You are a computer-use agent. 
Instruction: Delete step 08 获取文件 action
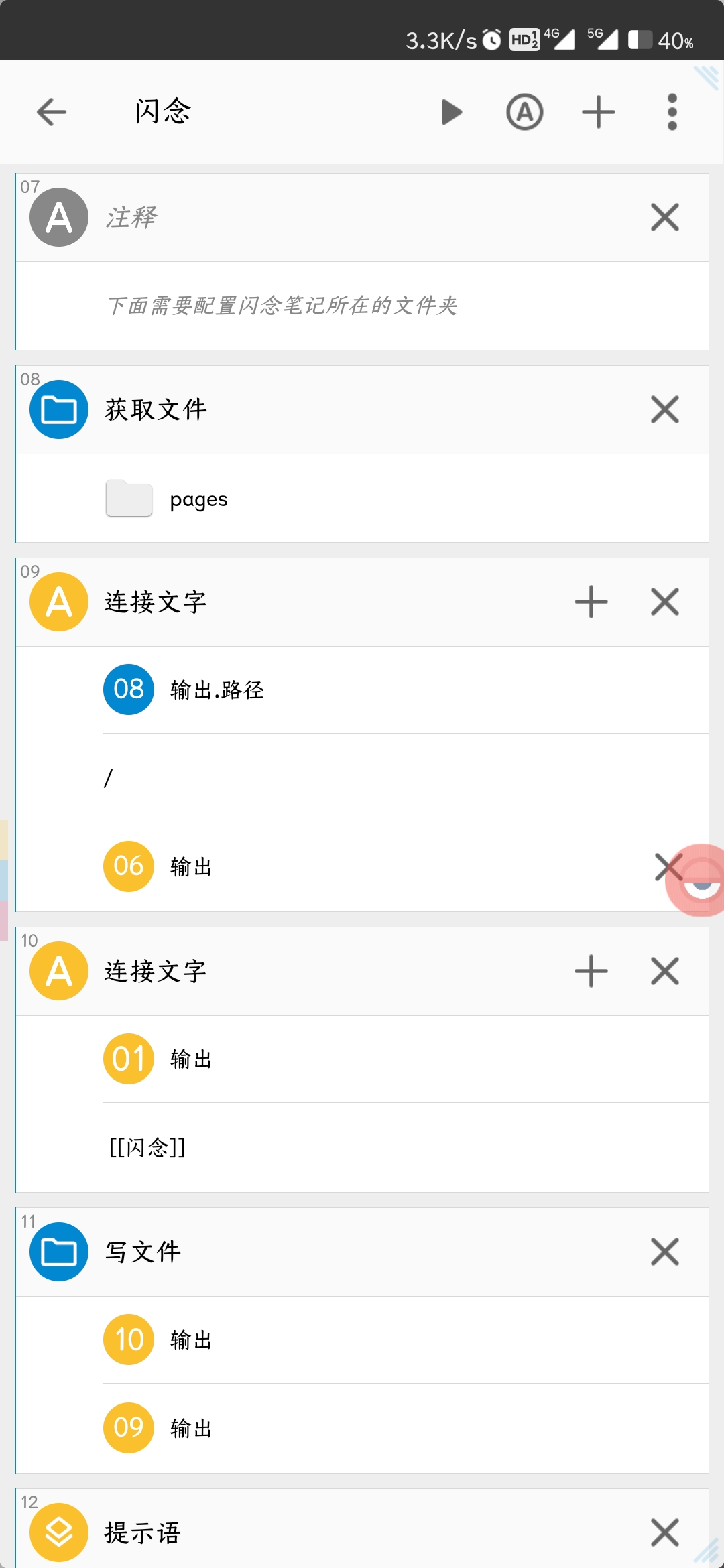[x=664, y=409]
